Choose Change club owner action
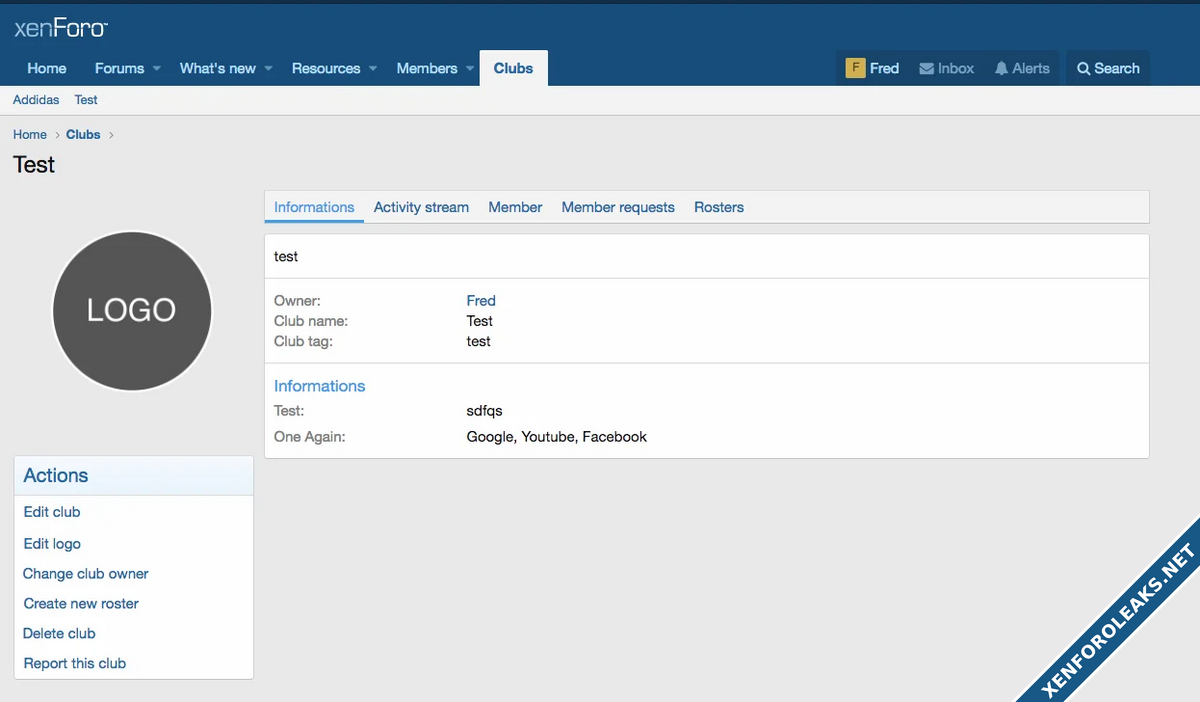Image resolution: width=1200 pixels, height=702 pixels. pos(86,574)
